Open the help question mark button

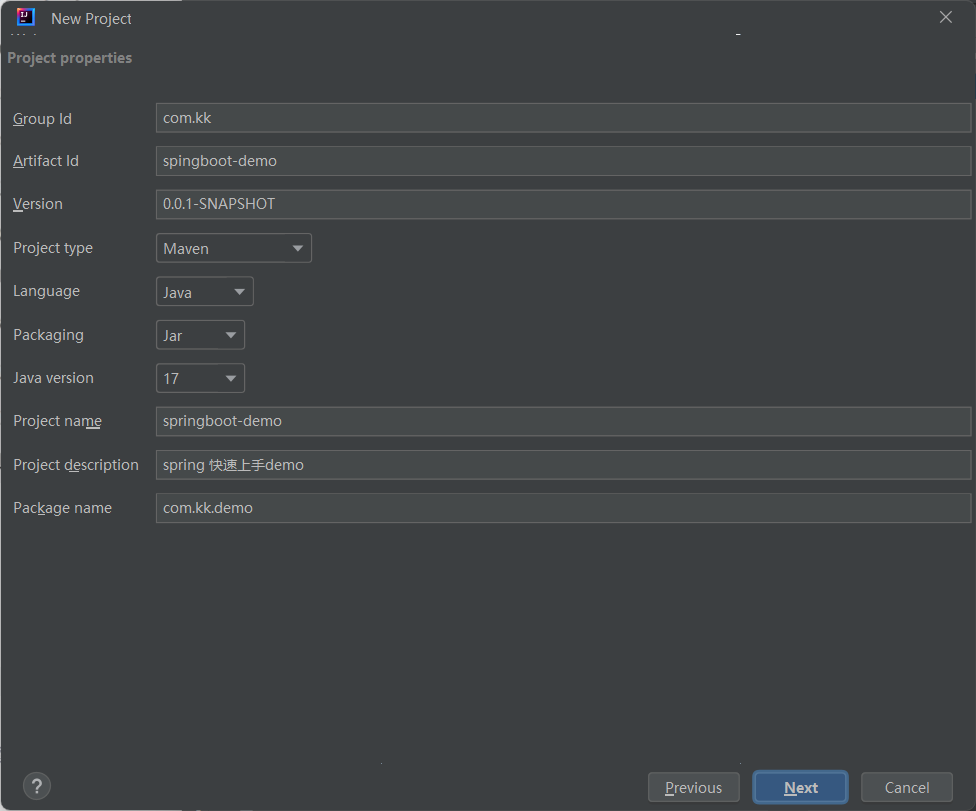pyautogui.click(x=37, y=786)
